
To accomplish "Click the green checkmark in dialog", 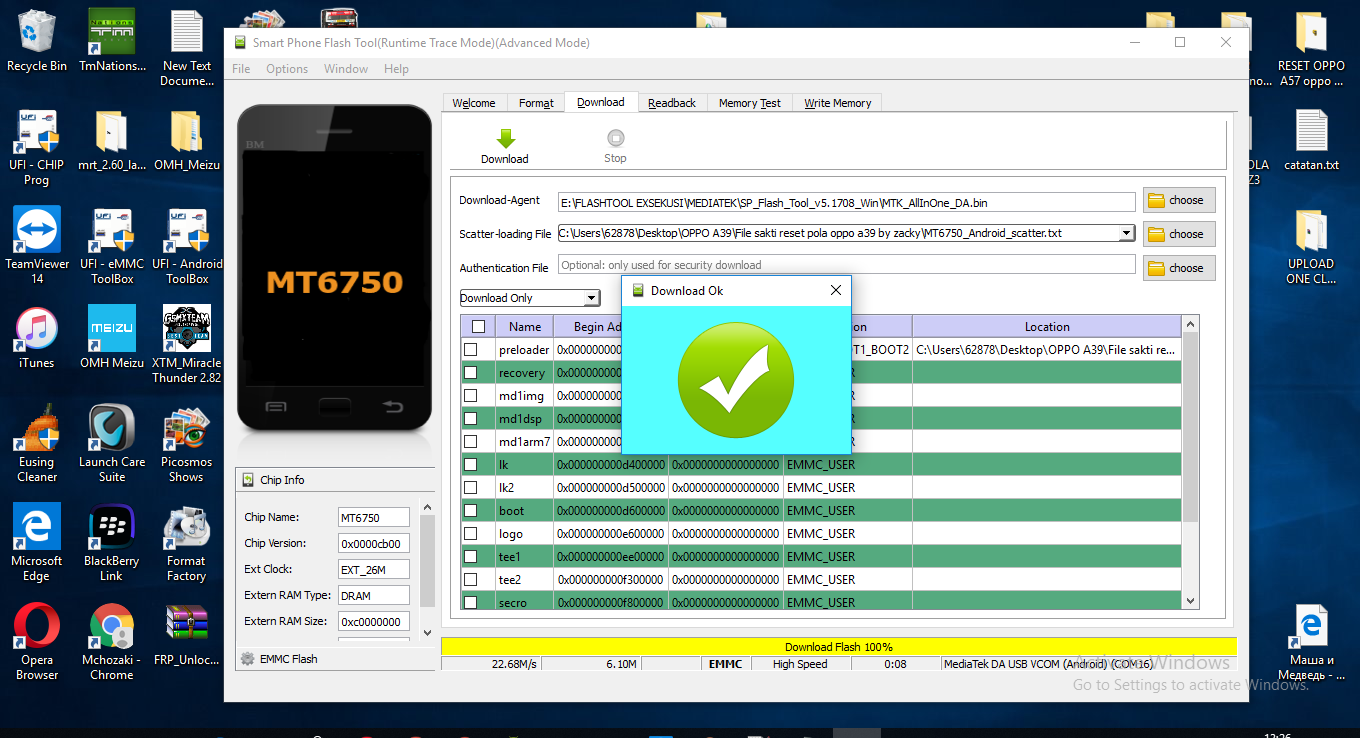I will (x=736, y=380).
